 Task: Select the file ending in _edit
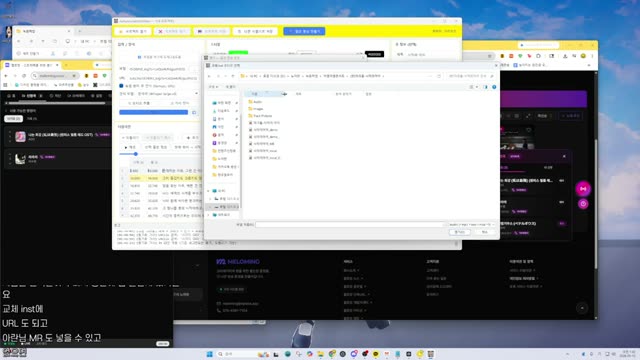click(x=262, y=144)
